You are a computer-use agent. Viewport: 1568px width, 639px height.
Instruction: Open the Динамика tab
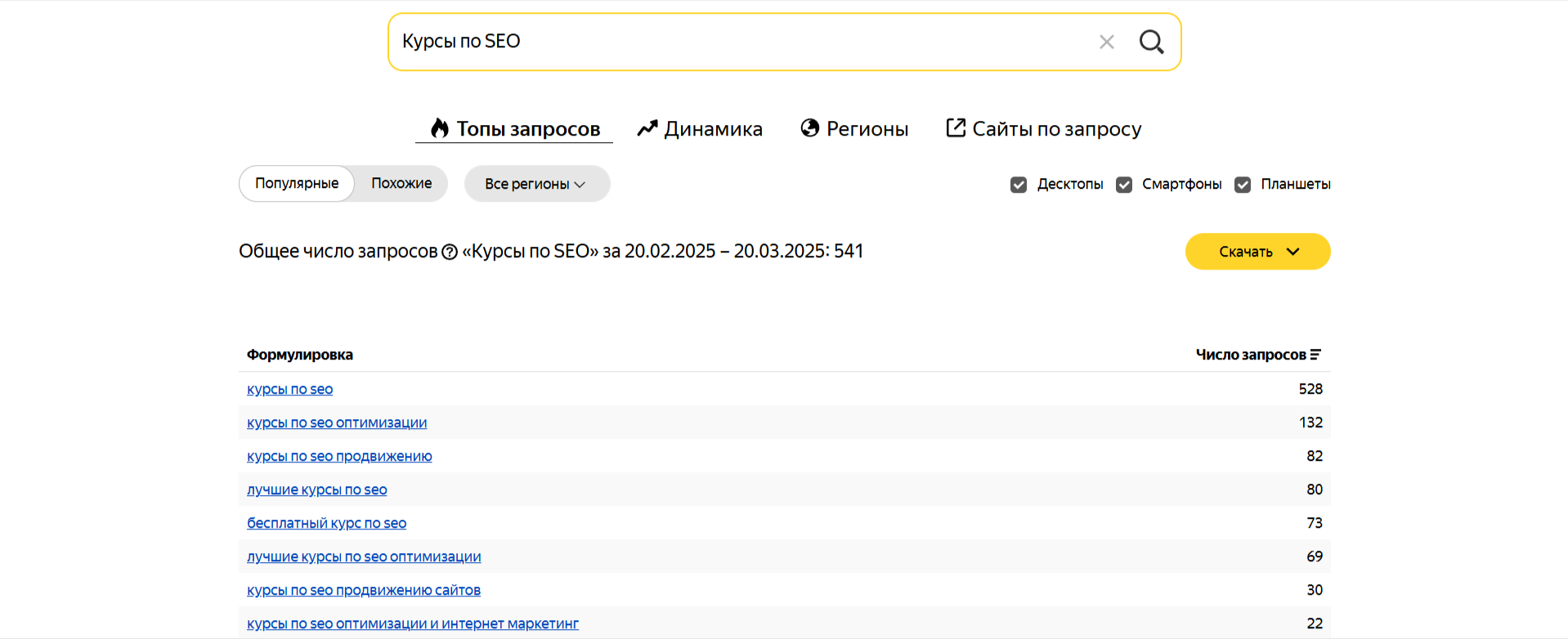713,129
